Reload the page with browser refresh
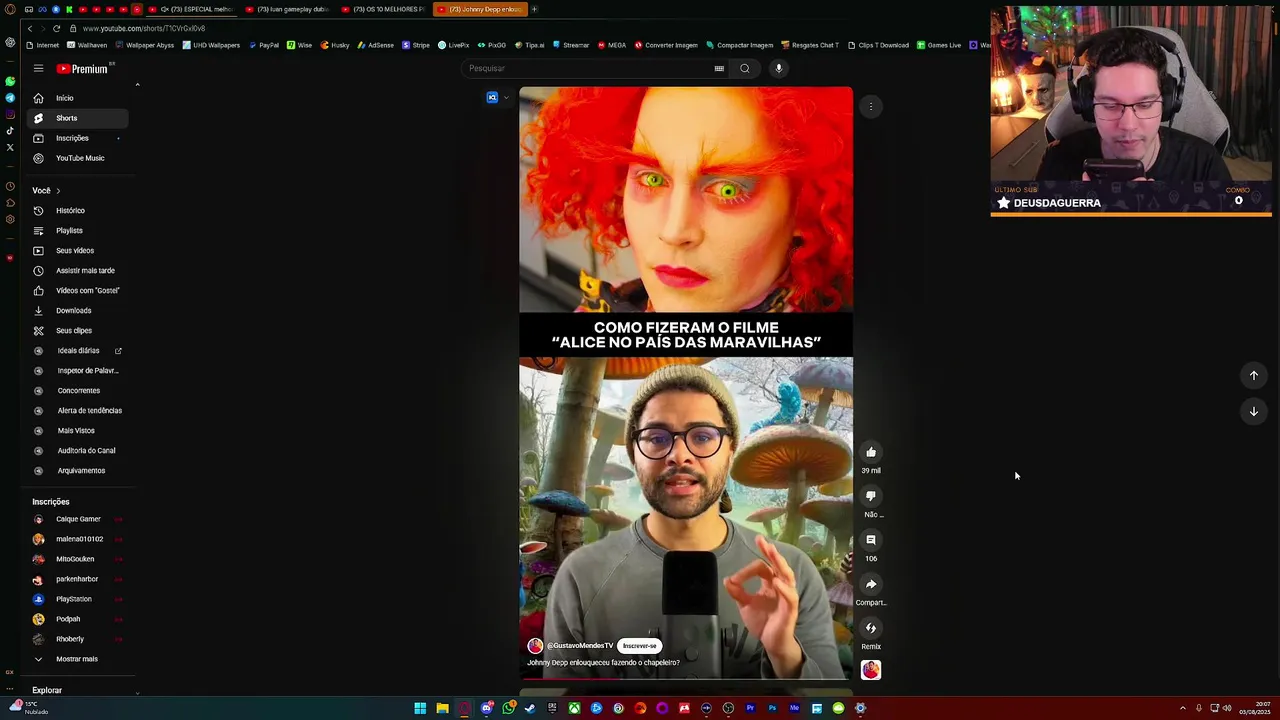 pos(56,28)
